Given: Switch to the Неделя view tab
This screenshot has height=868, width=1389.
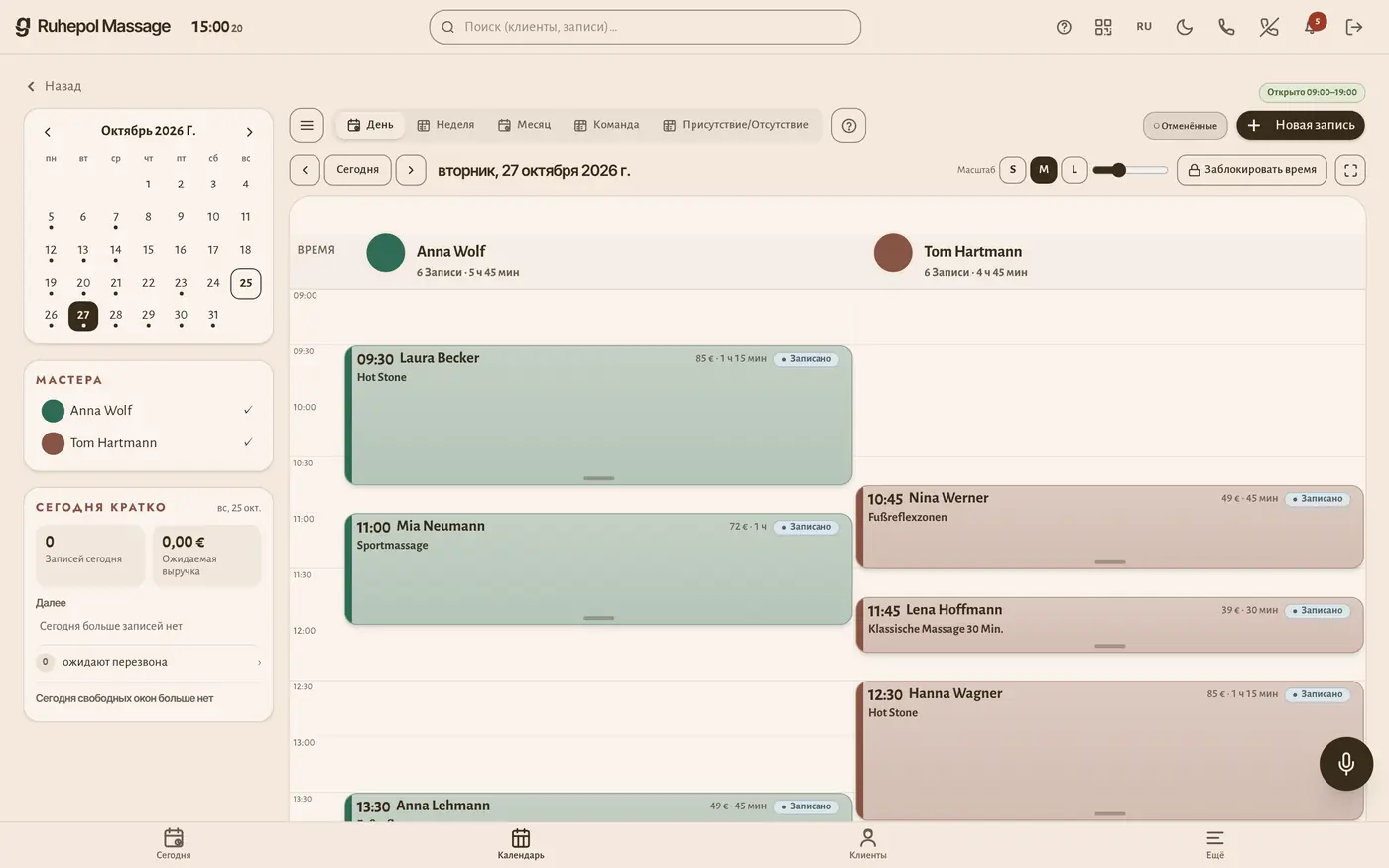Looking at the screenshot, I should pyautogui.click(x=445, y=125).
